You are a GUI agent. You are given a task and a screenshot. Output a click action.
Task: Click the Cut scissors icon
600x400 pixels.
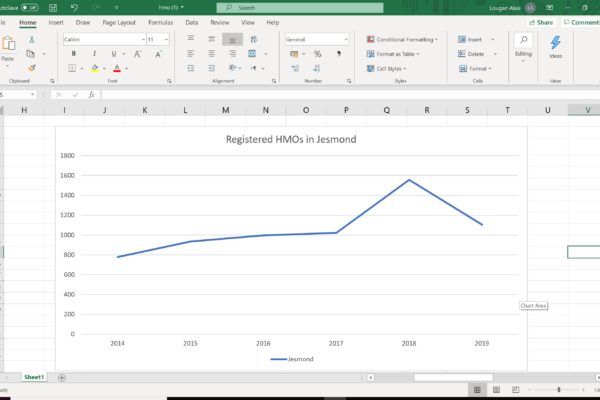(x=31, y=40)
